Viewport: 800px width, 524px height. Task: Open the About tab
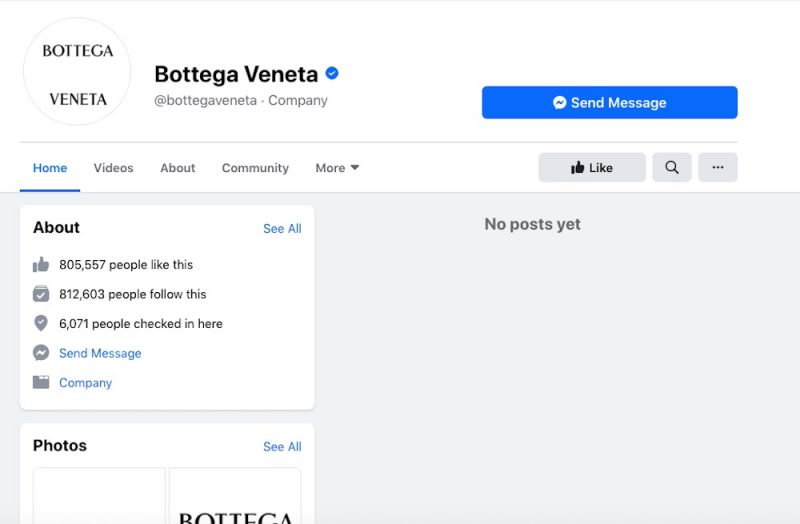[x=178, y=168]
